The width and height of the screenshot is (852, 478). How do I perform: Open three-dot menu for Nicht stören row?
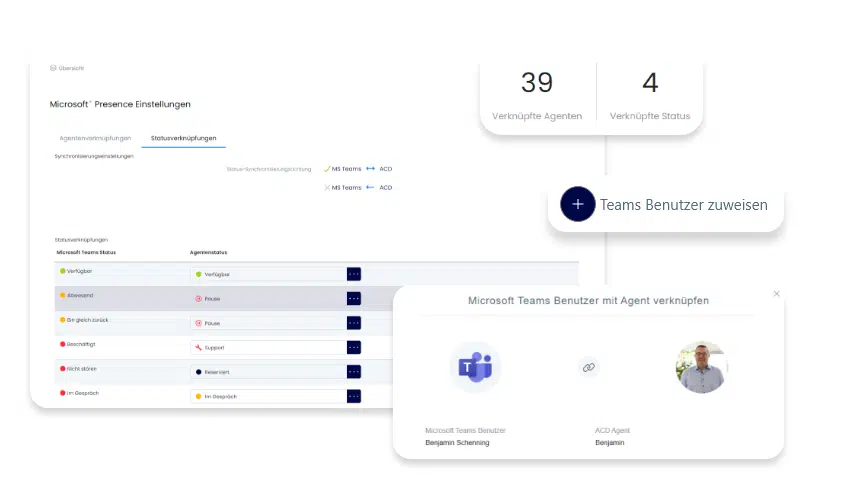click(353, 371)
